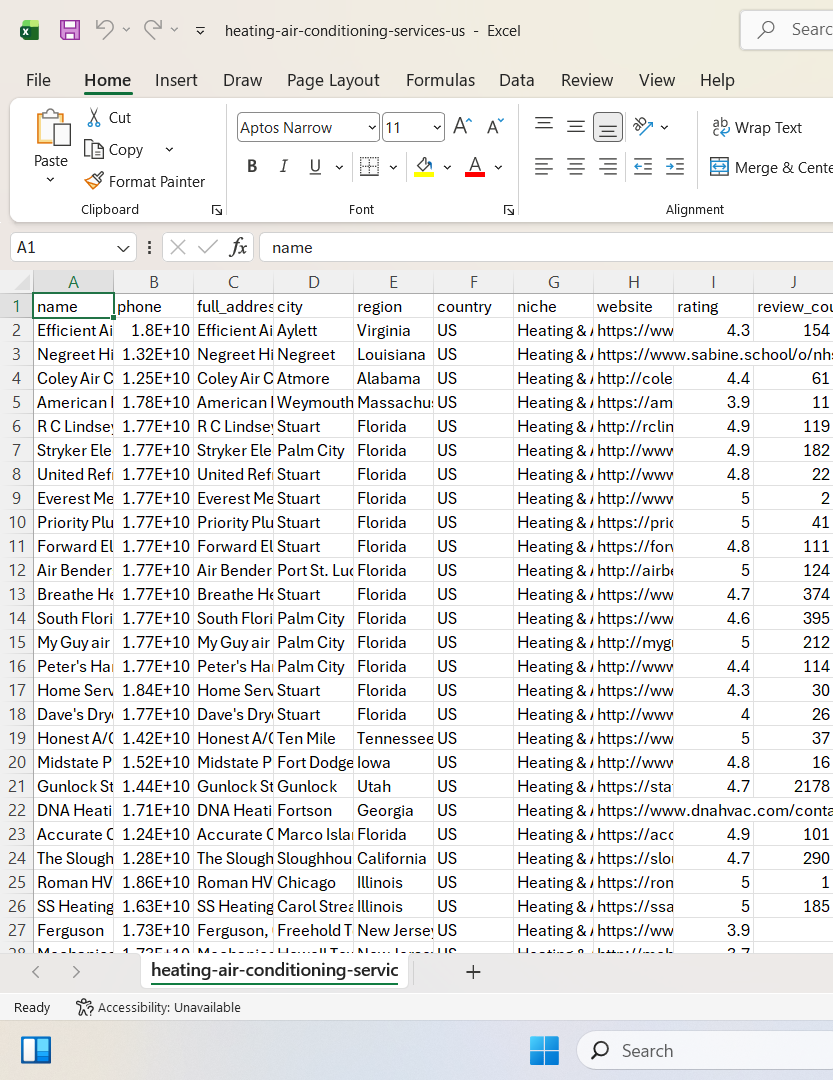Click the Paste clipboard icon

(52, 127)
